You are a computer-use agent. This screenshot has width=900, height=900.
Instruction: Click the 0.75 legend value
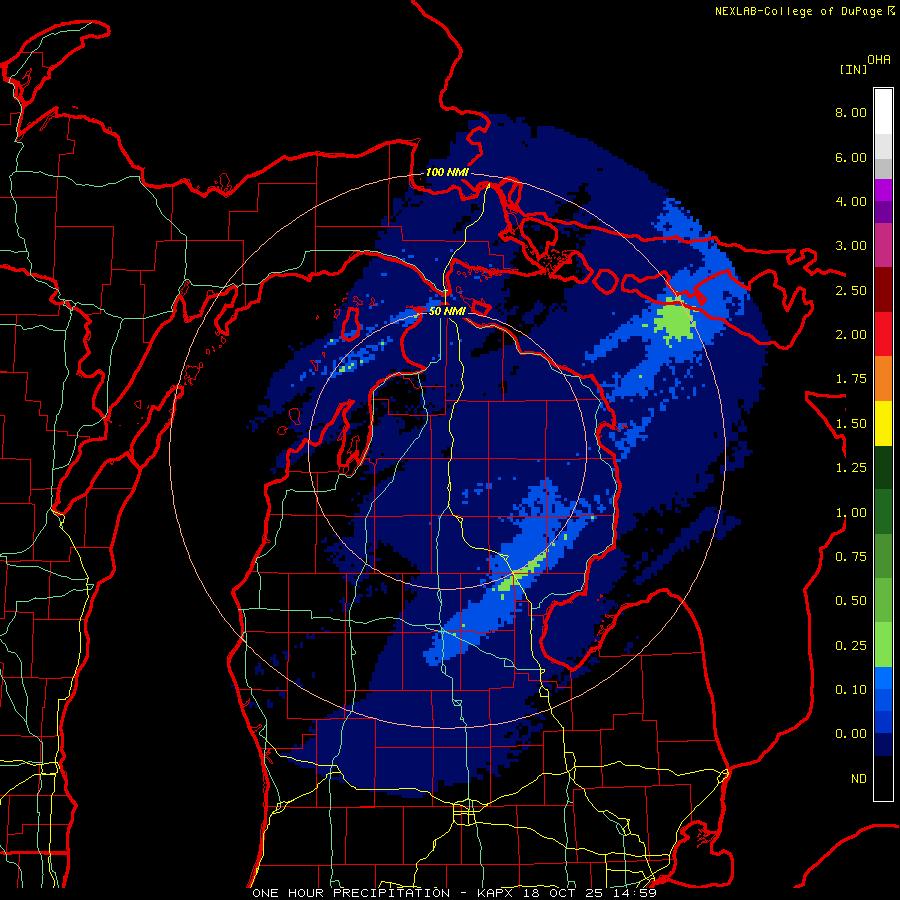pyautogui.click(x=851, y=557)
